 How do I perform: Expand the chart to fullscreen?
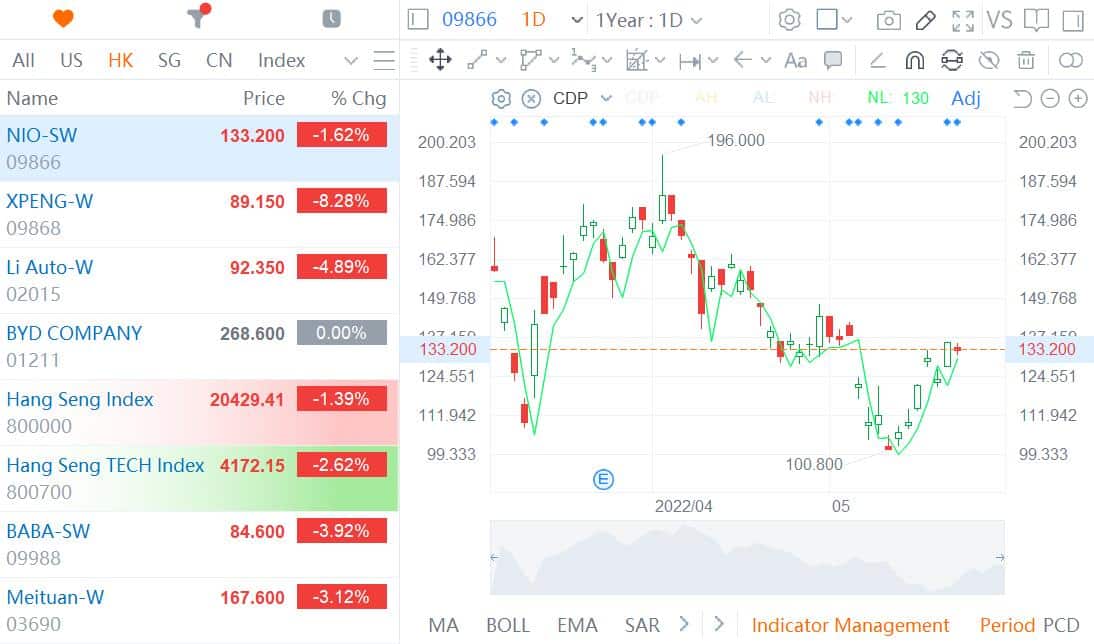(963, 19)
